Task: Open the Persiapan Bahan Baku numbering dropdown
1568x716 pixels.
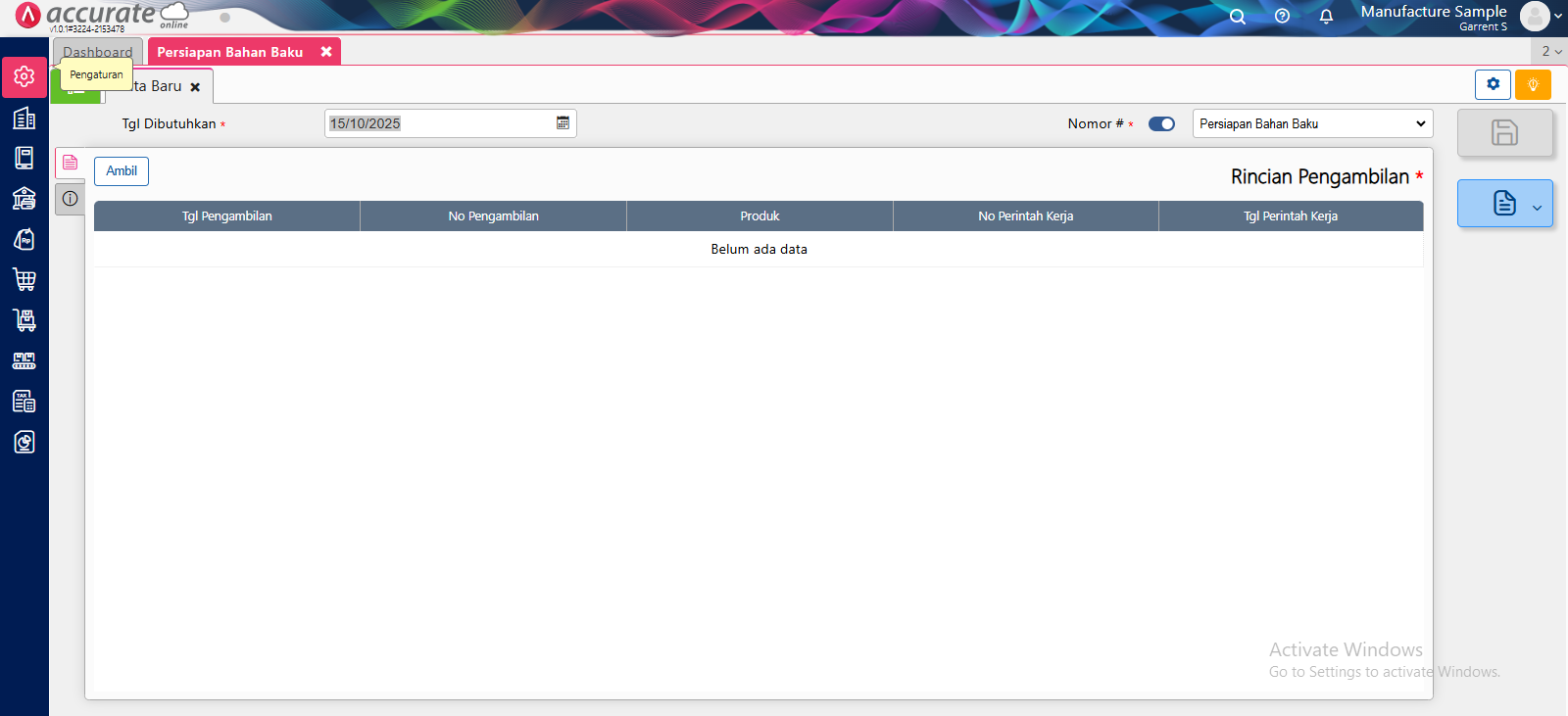Action: 1311,124
